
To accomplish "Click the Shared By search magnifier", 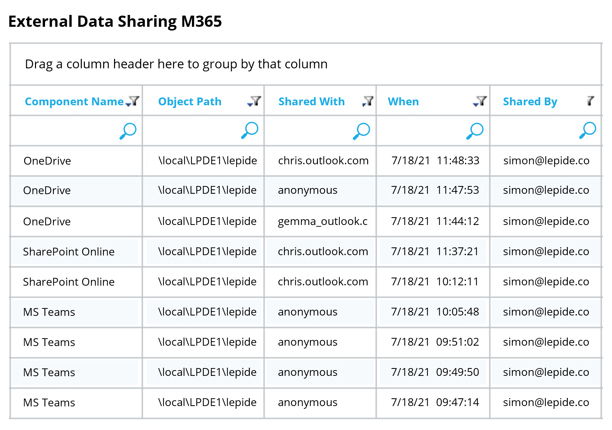I will pos(588,131).
